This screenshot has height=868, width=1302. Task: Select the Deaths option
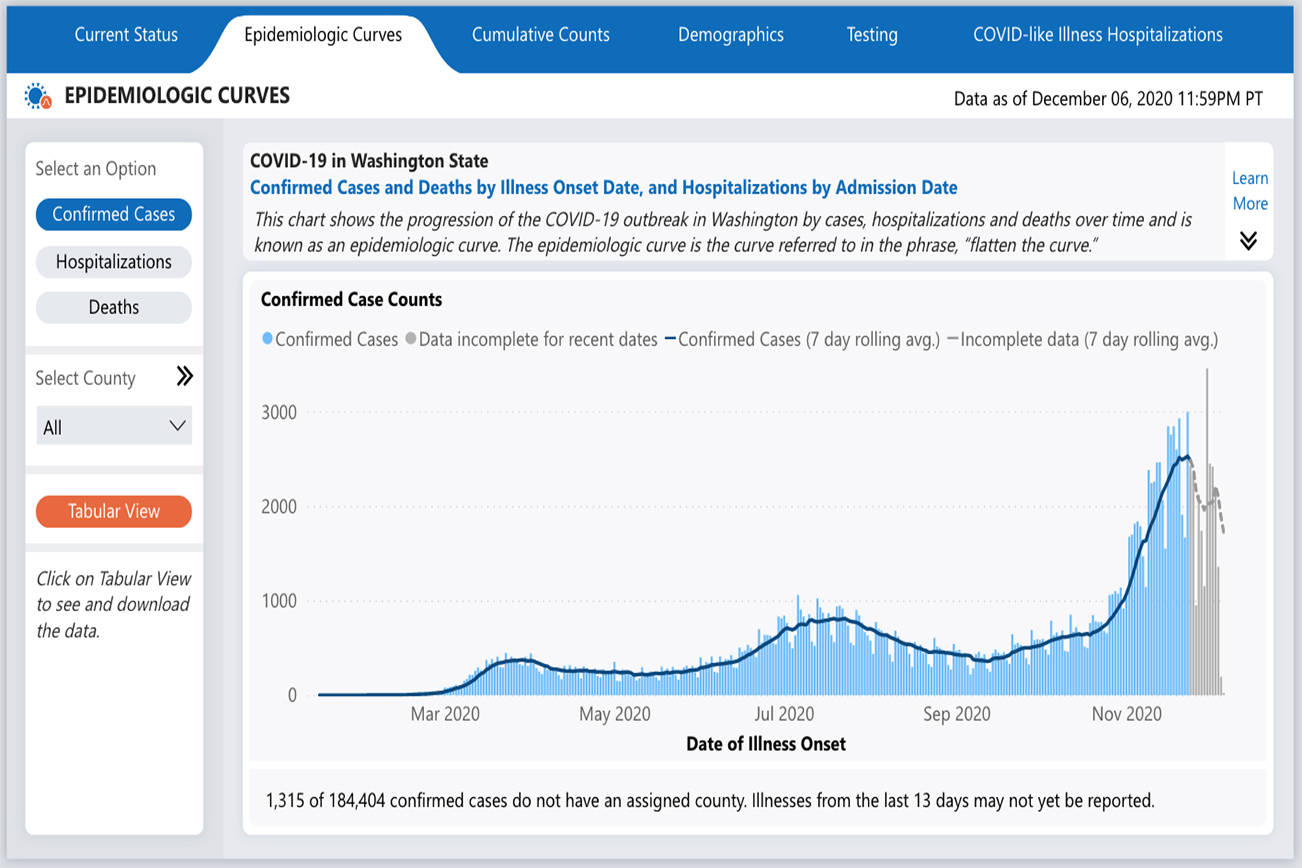click(x=113, y=307)
